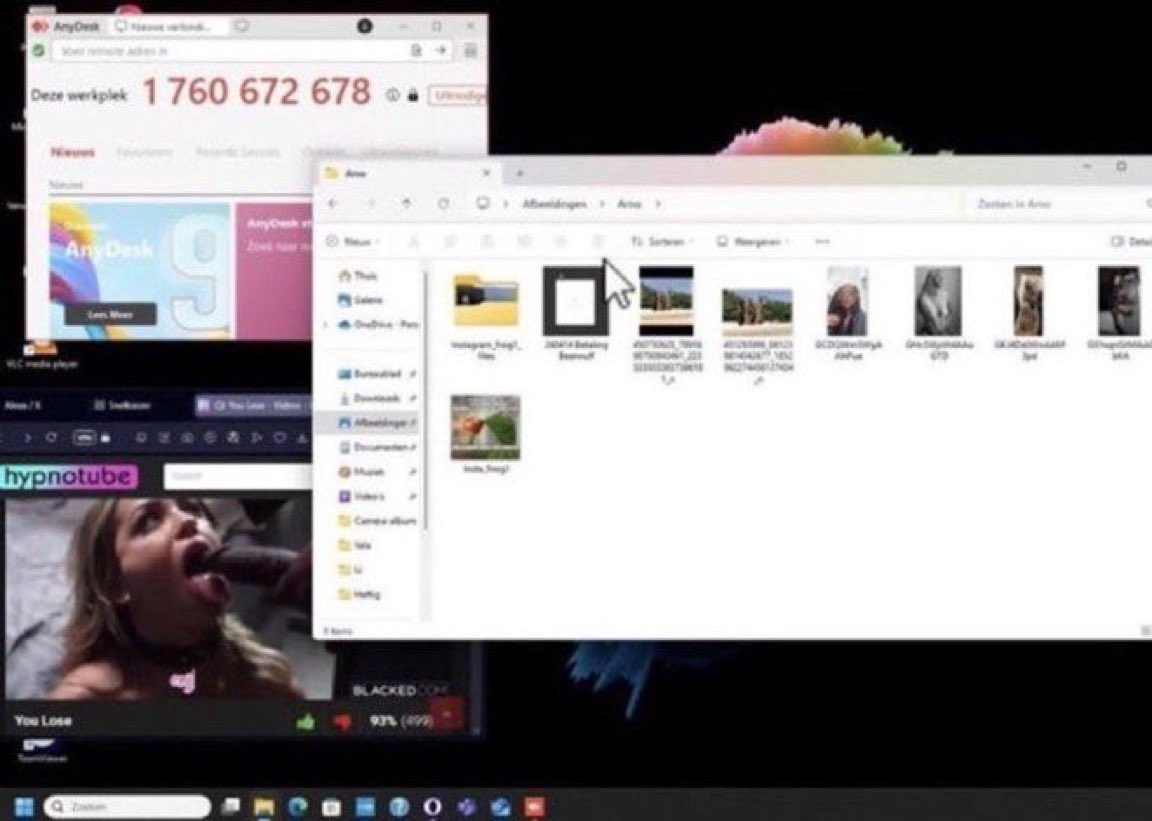Click the delete trash icon in File Explorer toolbar
Viewport: 1152px width, 821px height.
click(598, 241)
